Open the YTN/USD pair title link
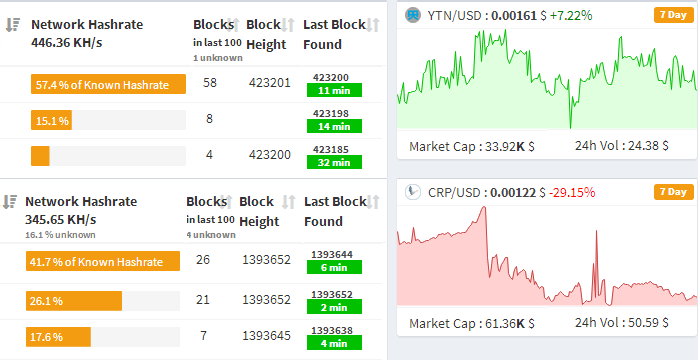The image size is (698, 360). [455, 16]
